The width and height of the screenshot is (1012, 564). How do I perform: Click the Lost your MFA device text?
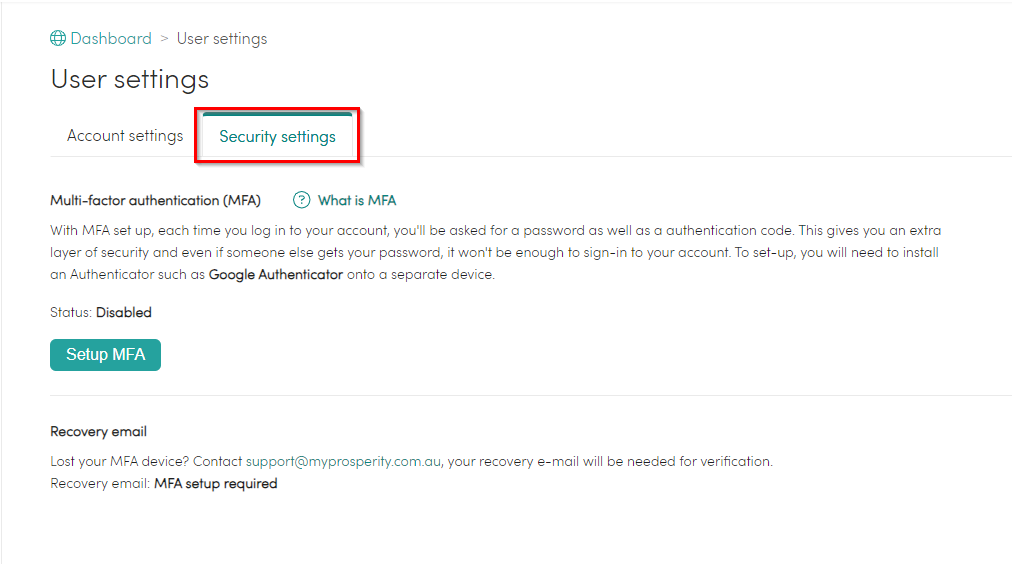click(119, 462)
